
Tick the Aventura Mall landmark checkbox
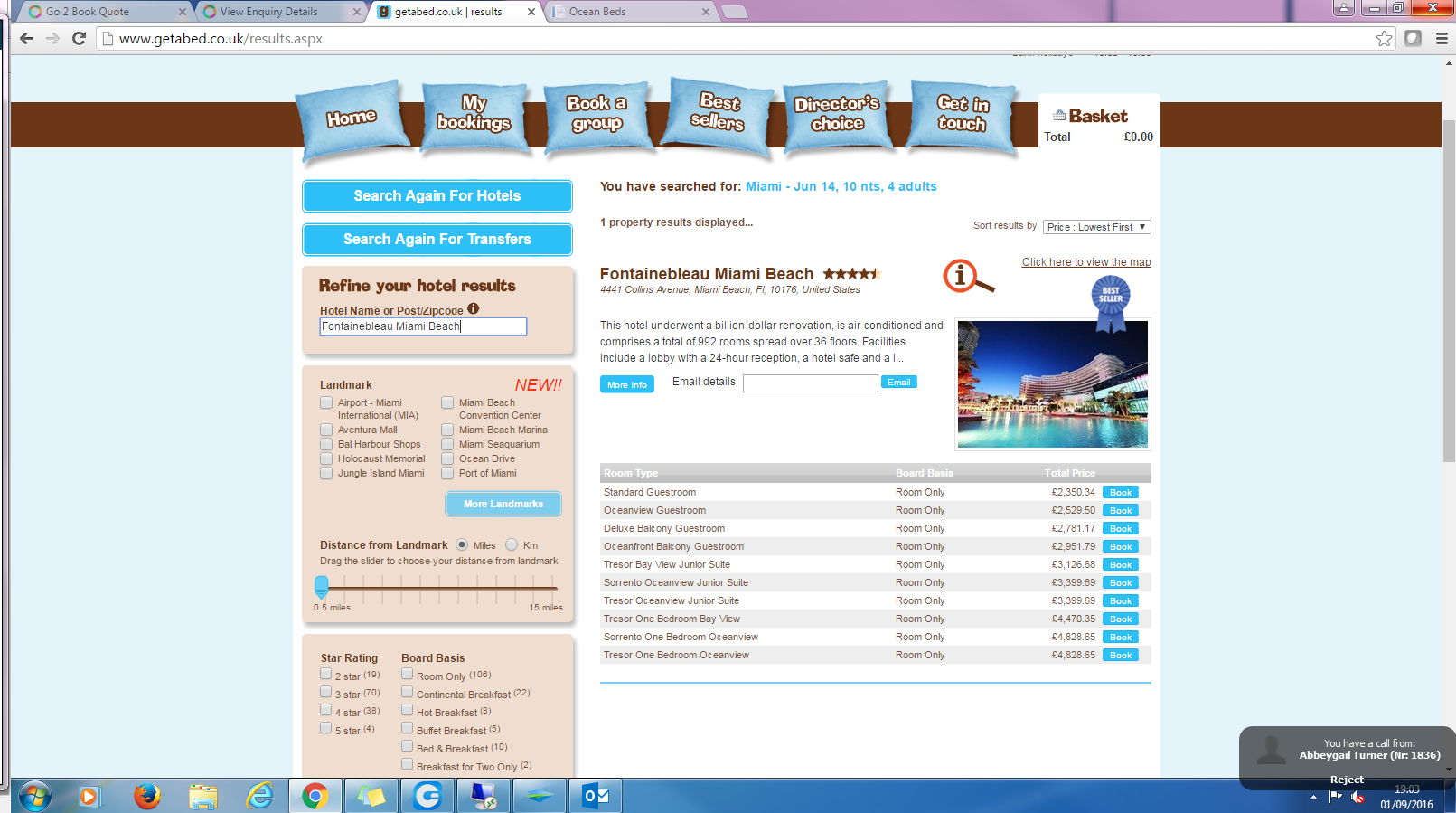(x=326, y=430)
